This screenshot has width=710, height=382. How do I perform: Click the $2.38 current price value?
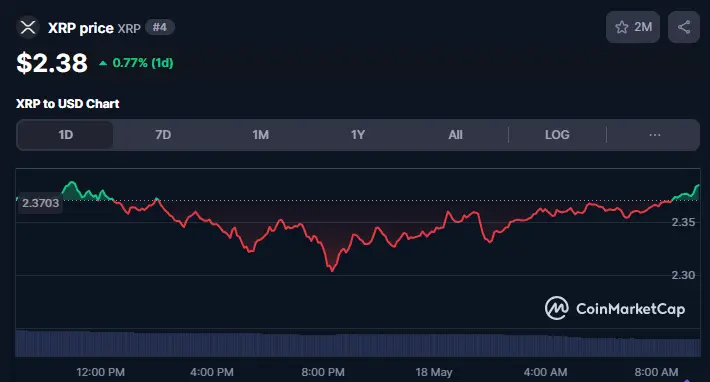tap(52, 63)
